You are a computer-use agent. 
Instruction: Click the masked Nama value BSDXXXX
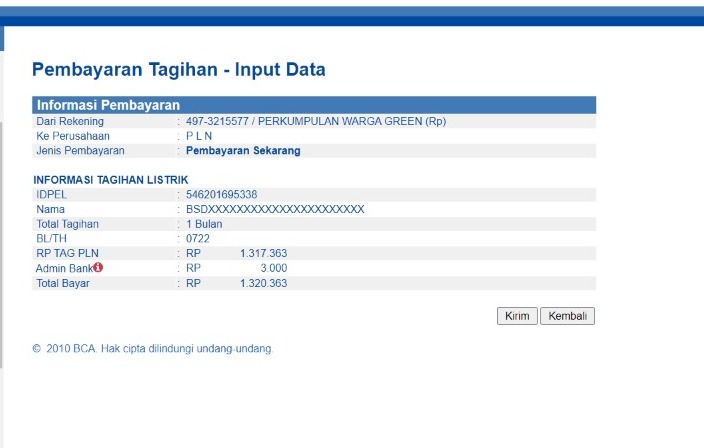point(275,209)
